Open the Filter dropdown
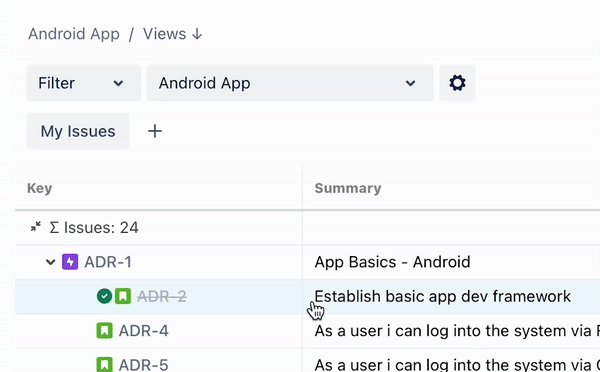Viewport: 600px width, 372px height. (84, 83)
